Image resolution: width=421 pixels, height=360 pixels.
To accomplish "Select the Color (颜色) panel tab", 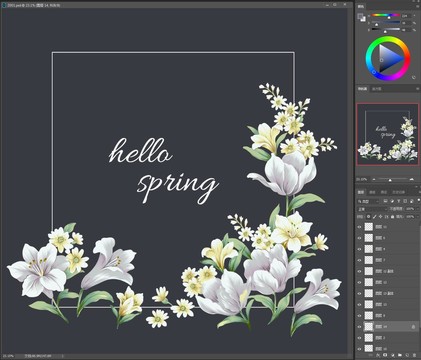I will coord(361,6).
